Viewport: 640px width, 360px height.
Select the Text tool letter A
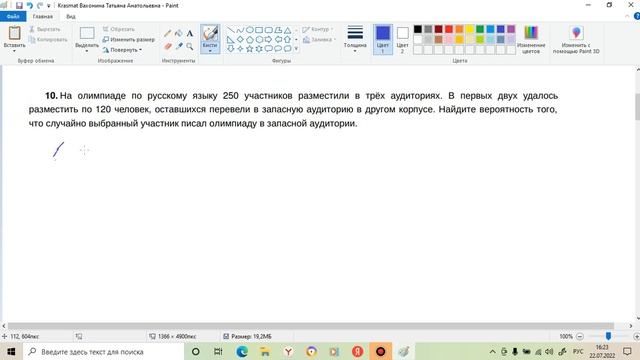[190, 33]
